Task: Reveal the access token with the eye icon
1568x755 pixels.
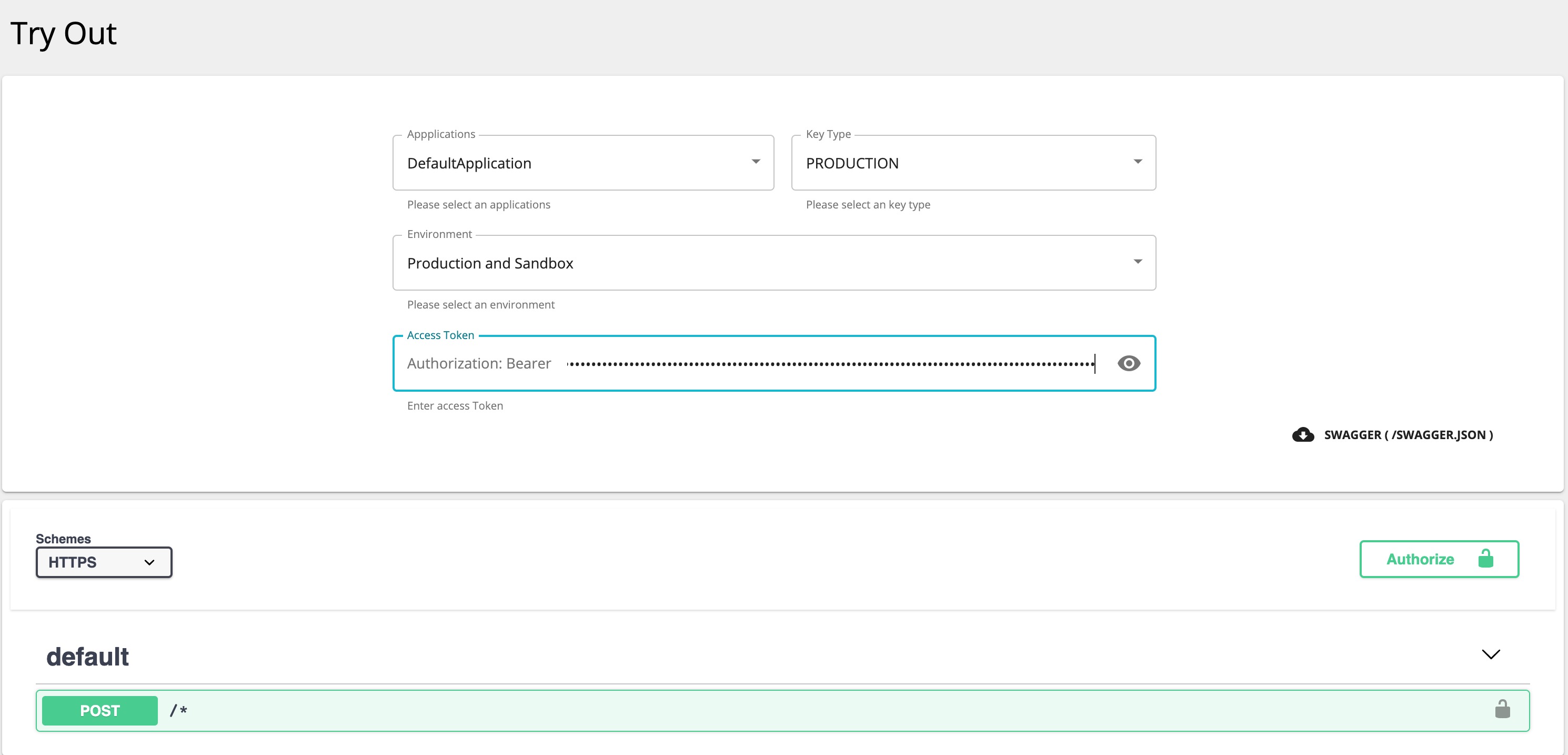Action: [1129, 363]
